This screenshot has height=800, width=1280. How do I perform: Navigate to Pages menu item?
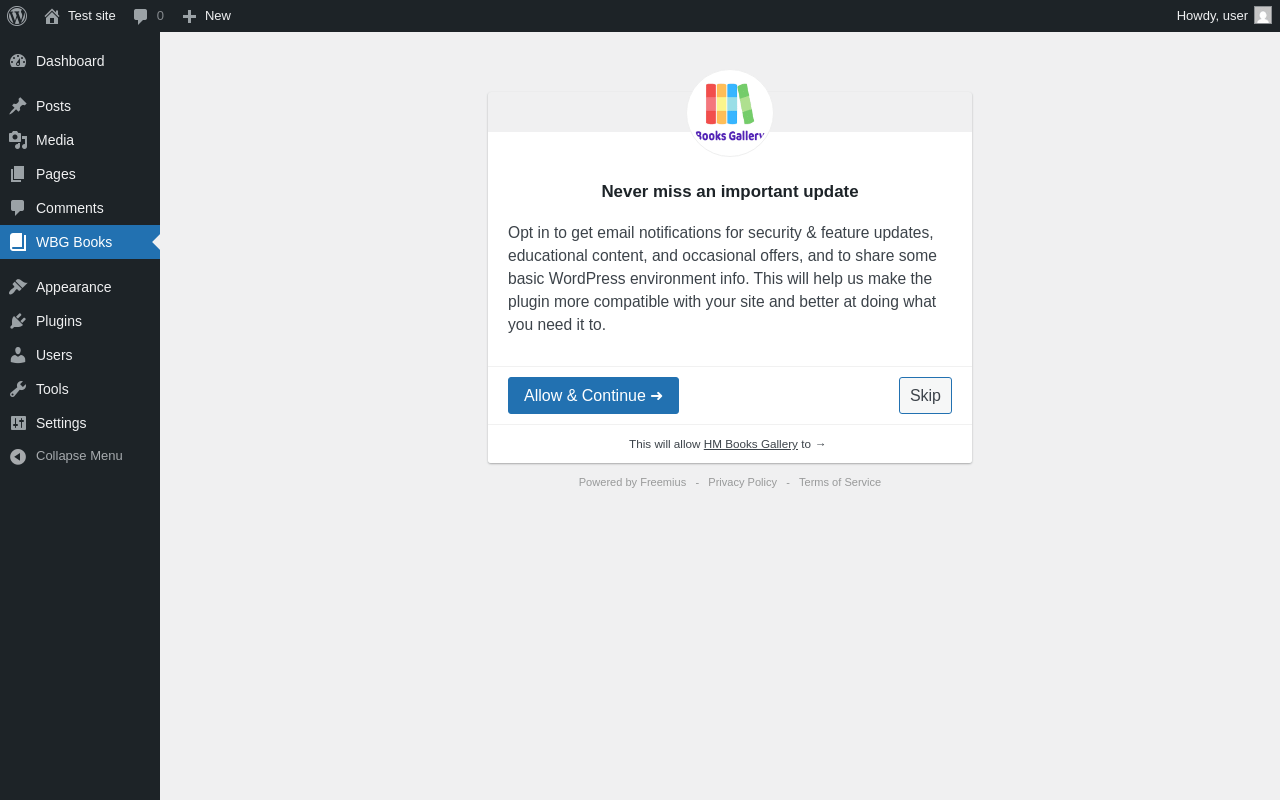point(80,174)
